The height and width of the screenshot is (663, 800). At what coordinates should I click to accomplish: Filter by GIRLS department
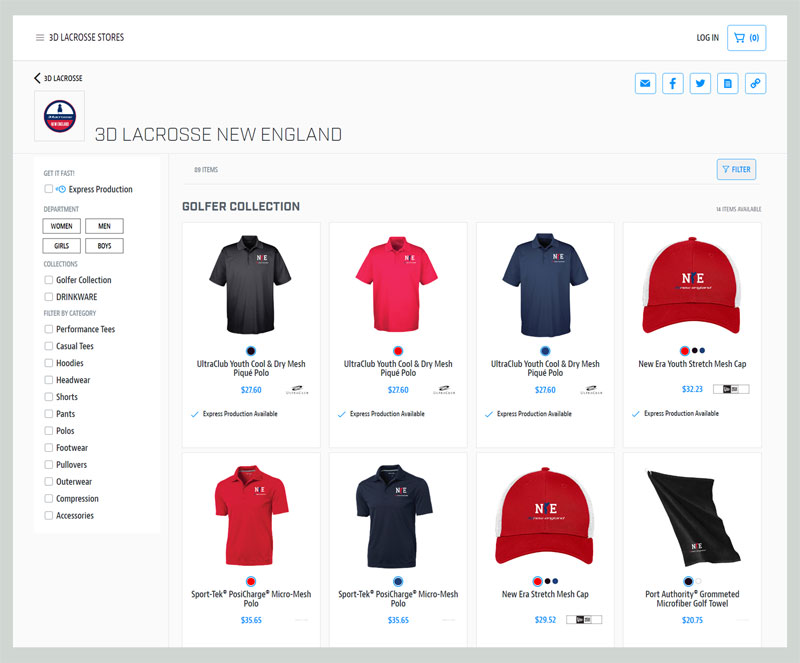tap(61, 246)
